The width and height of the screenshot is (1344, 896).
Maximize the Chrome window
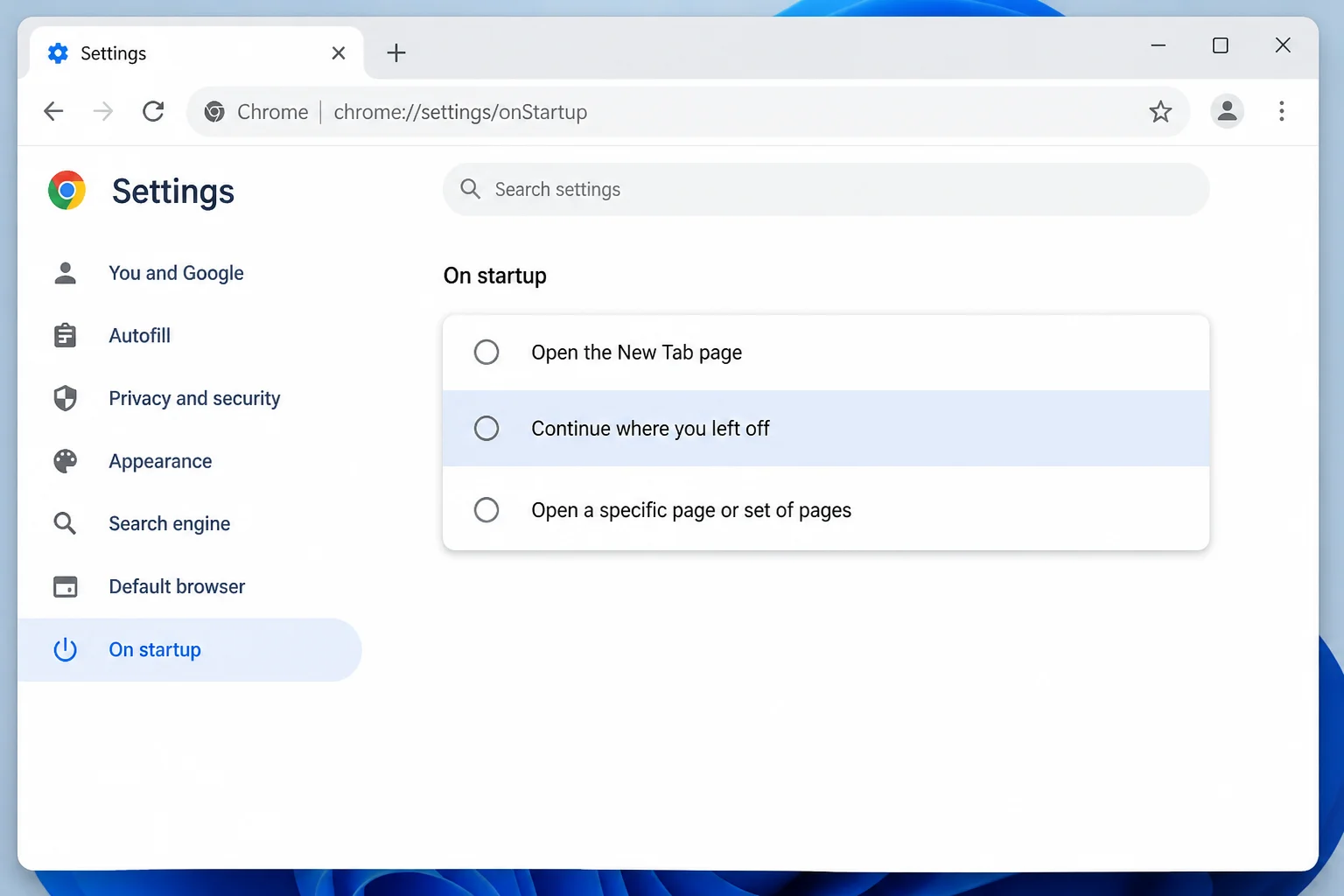click(x=1221, y=45)
